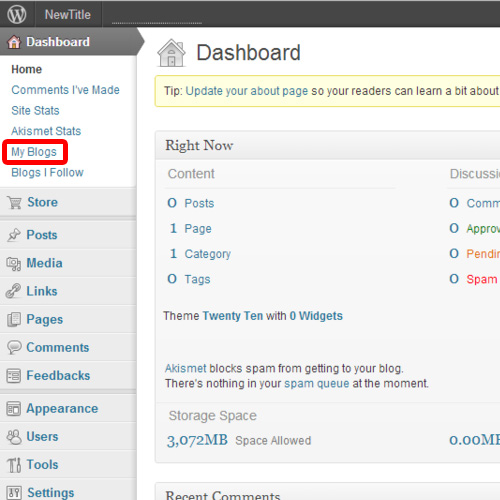Click the 'Content' column heading
This screenshot has height=500, width=500.
click(191, 174)
